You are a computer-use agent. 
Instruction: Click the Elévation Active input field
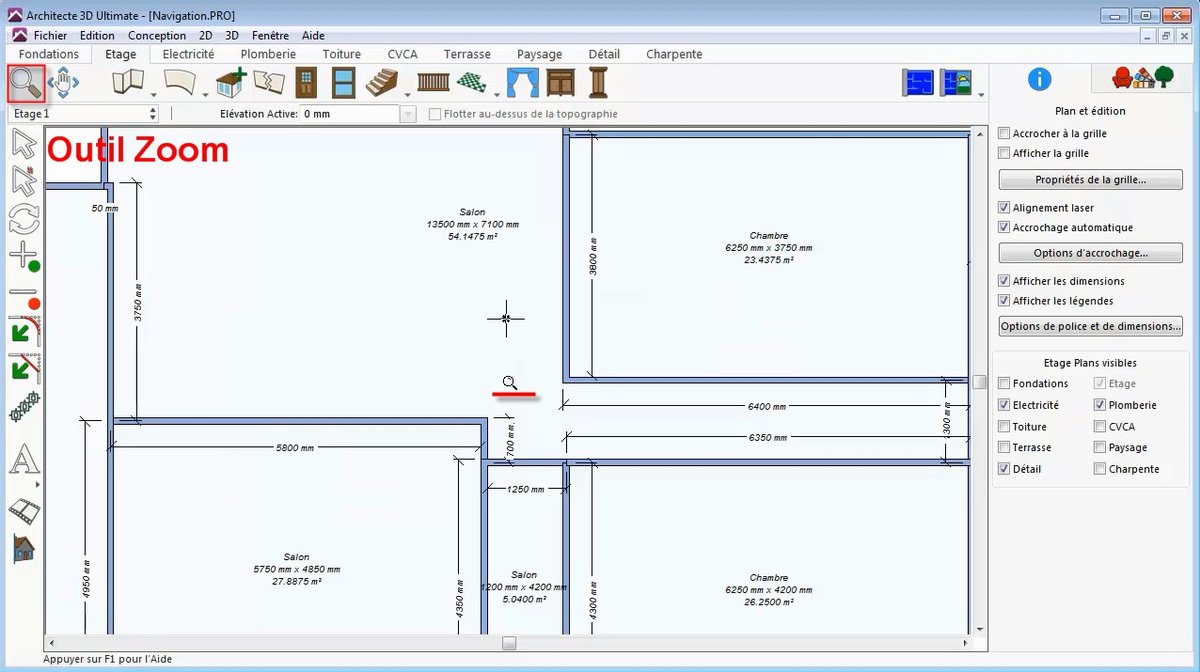pos(350,114)
